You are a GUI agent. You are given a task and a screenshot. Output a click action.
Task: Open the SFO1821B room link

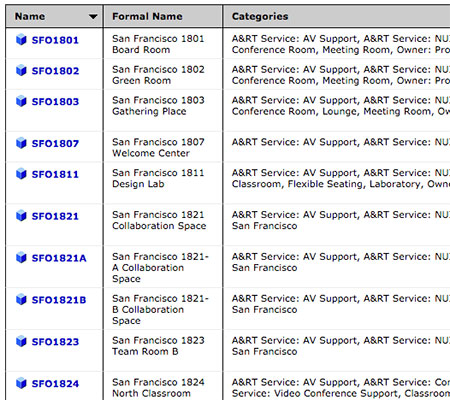pyautogui.click(x=59, y=300)
